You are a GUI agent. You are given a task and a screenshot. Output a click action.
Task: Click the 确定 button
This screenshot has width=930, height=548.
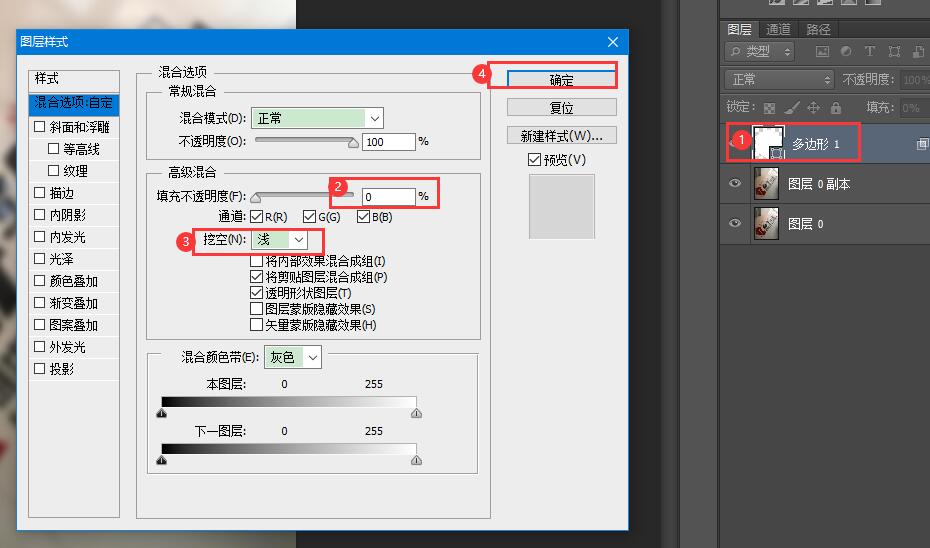562,80
